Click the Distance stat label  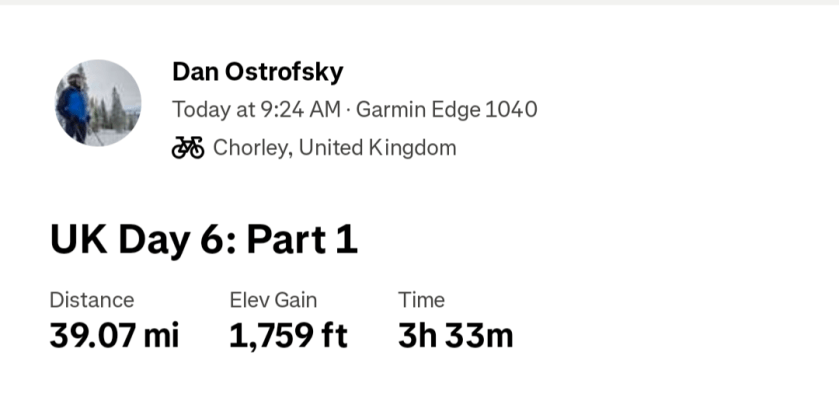pos(92,300)
